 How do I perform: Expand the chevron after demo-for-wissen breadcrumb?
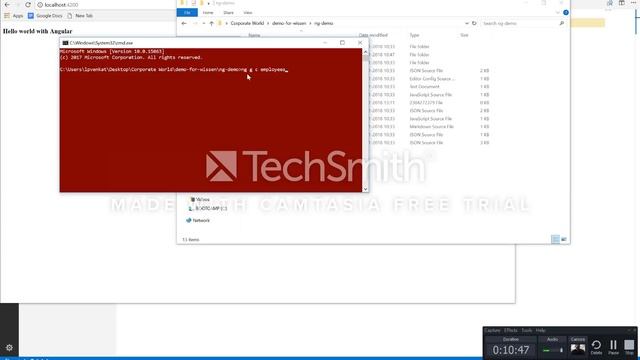pyautogui.click(x=310, y=23)
